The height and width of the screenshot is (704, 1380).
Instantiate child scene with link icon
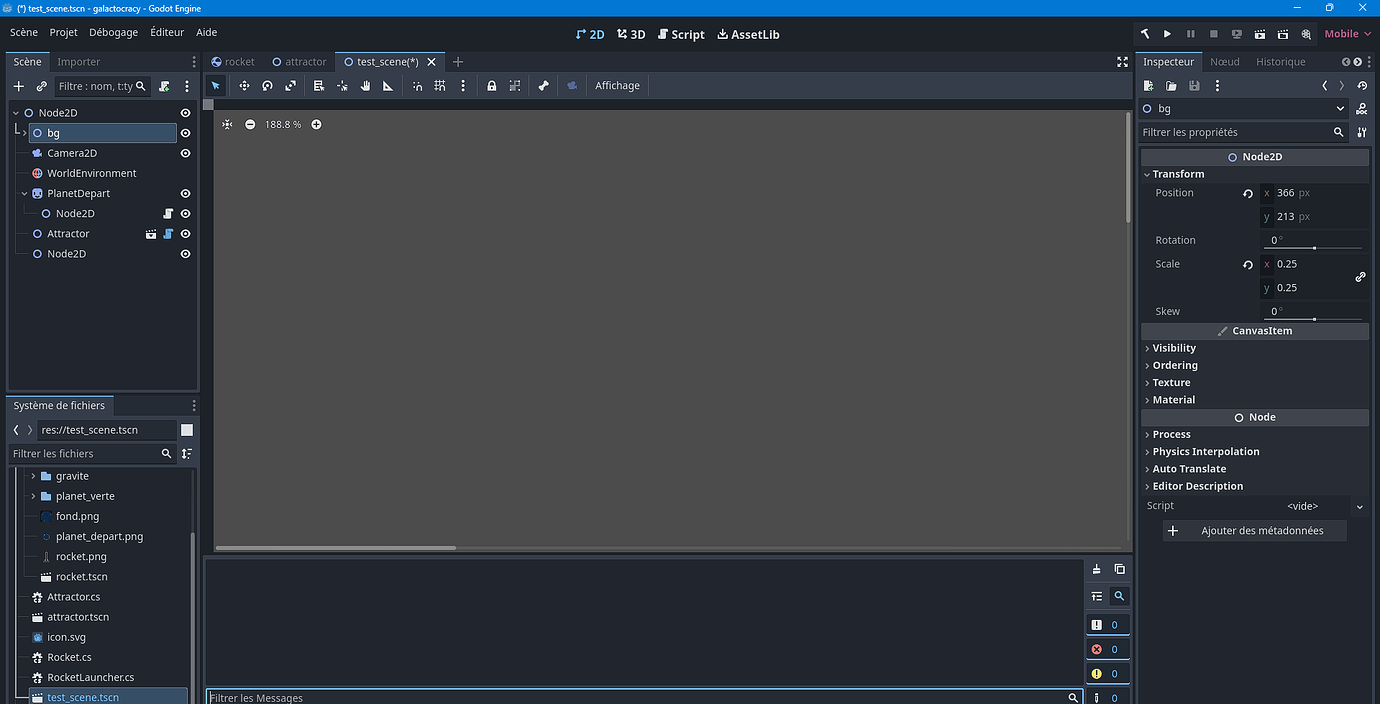pos(41,87)
